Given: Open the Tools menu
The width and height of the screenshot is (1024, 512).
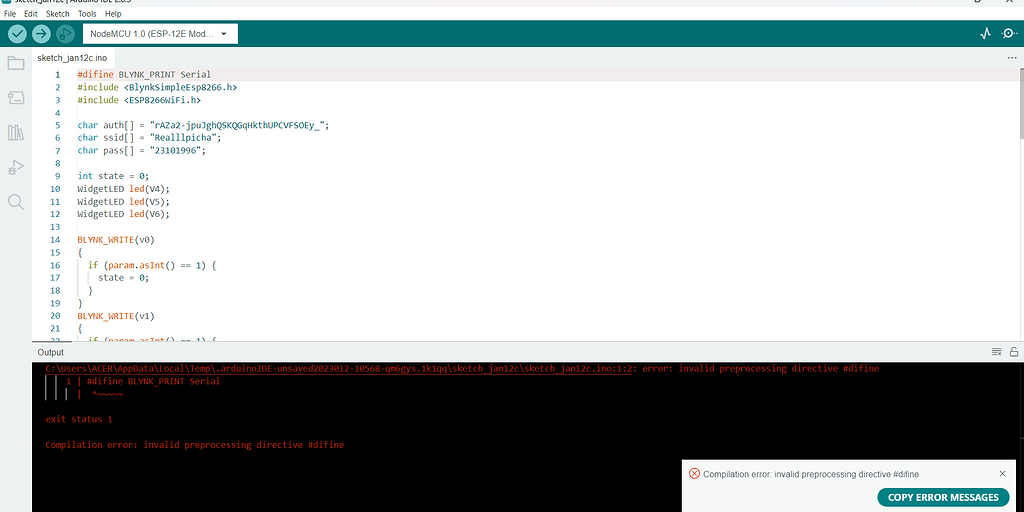Looking at the screenshot, I should 86,14.
